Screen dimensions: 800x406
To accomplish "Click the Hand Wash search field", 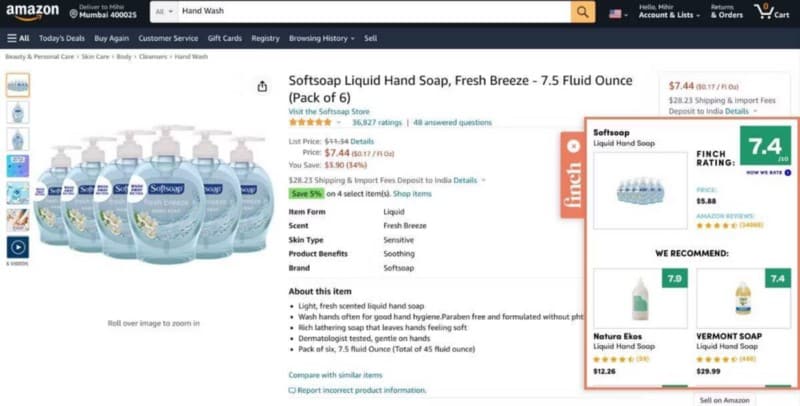I will (370, 12).
